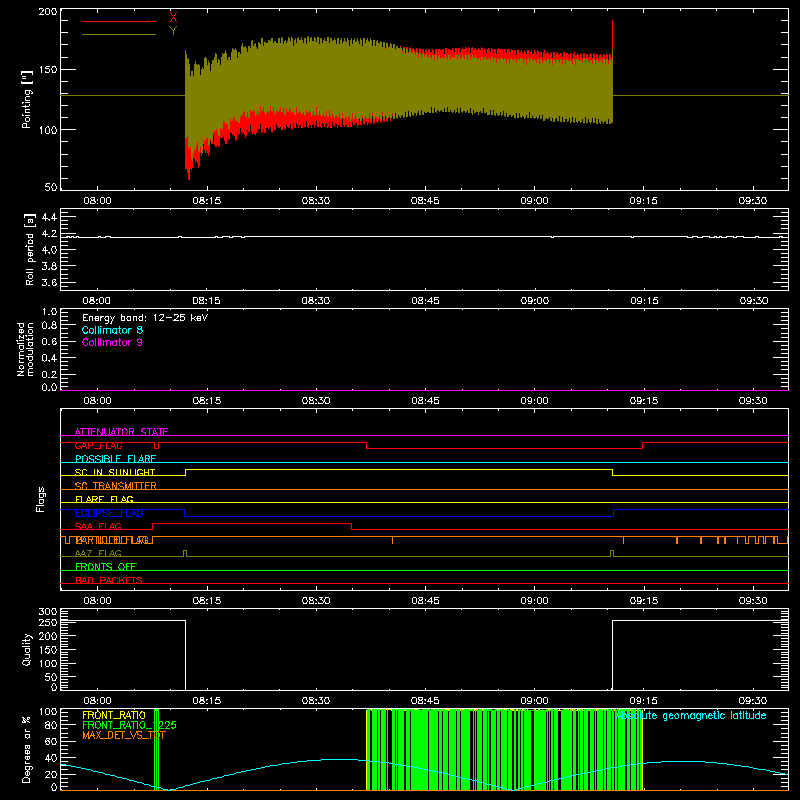Click the PARTICLE_FLAG label
800x800 pixels.
112,540
